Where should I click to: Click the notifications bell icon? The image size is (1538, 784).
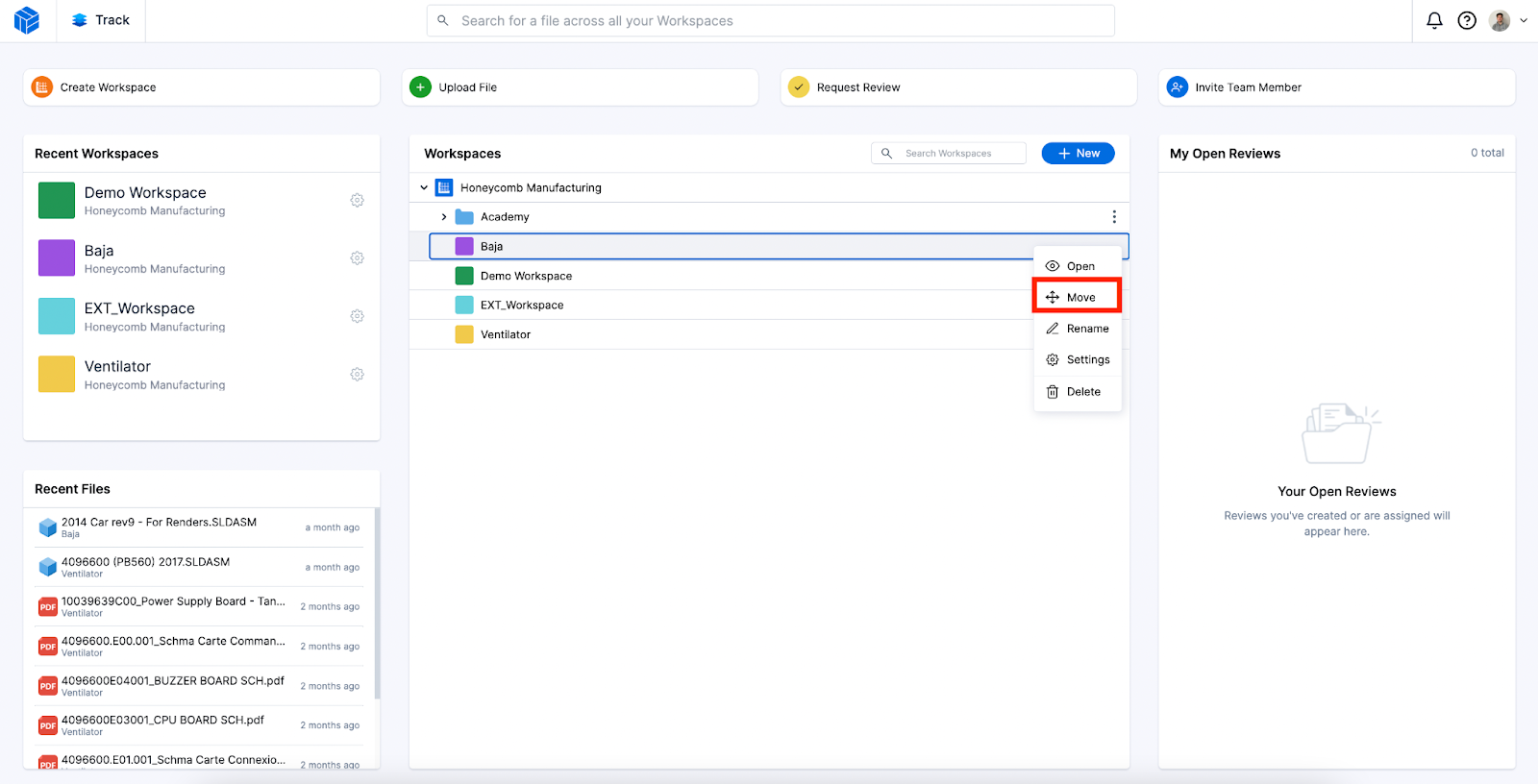pos(1434,20)
